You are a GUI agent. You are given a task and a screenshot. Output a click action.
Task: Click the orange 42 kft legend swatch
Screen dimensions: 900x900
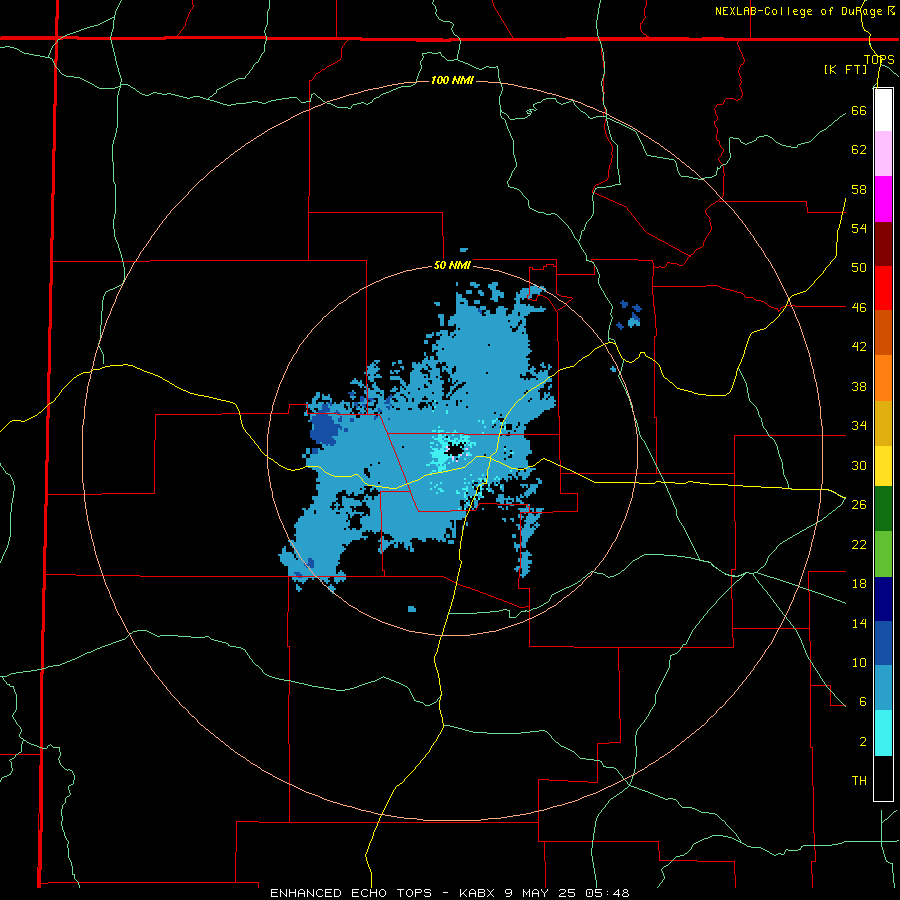(883, 378)
